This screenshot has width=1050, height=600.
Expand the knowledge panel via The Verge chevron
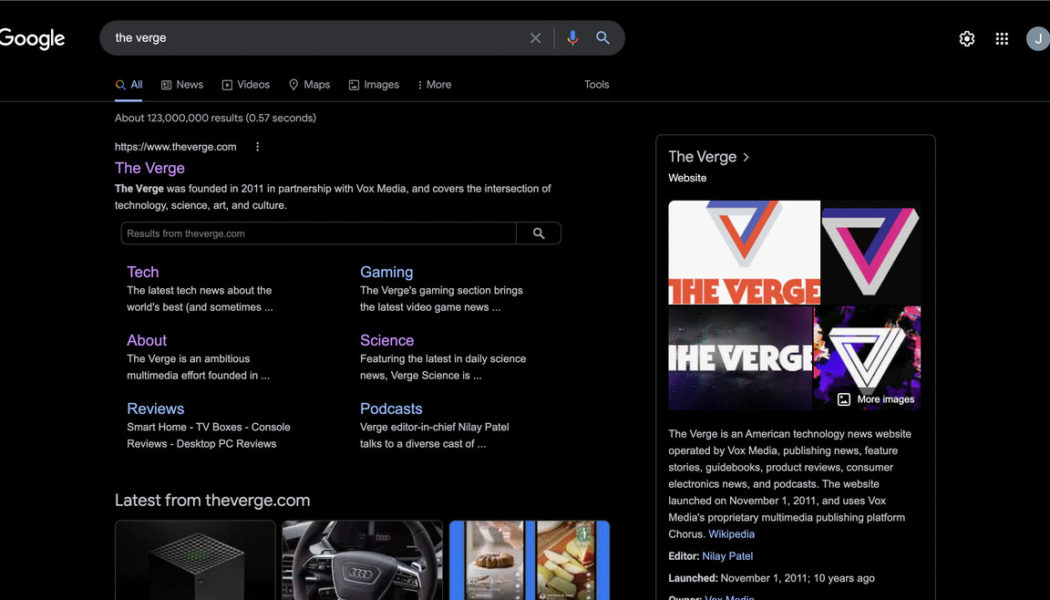pyautogui.click(x=746, y=156)
